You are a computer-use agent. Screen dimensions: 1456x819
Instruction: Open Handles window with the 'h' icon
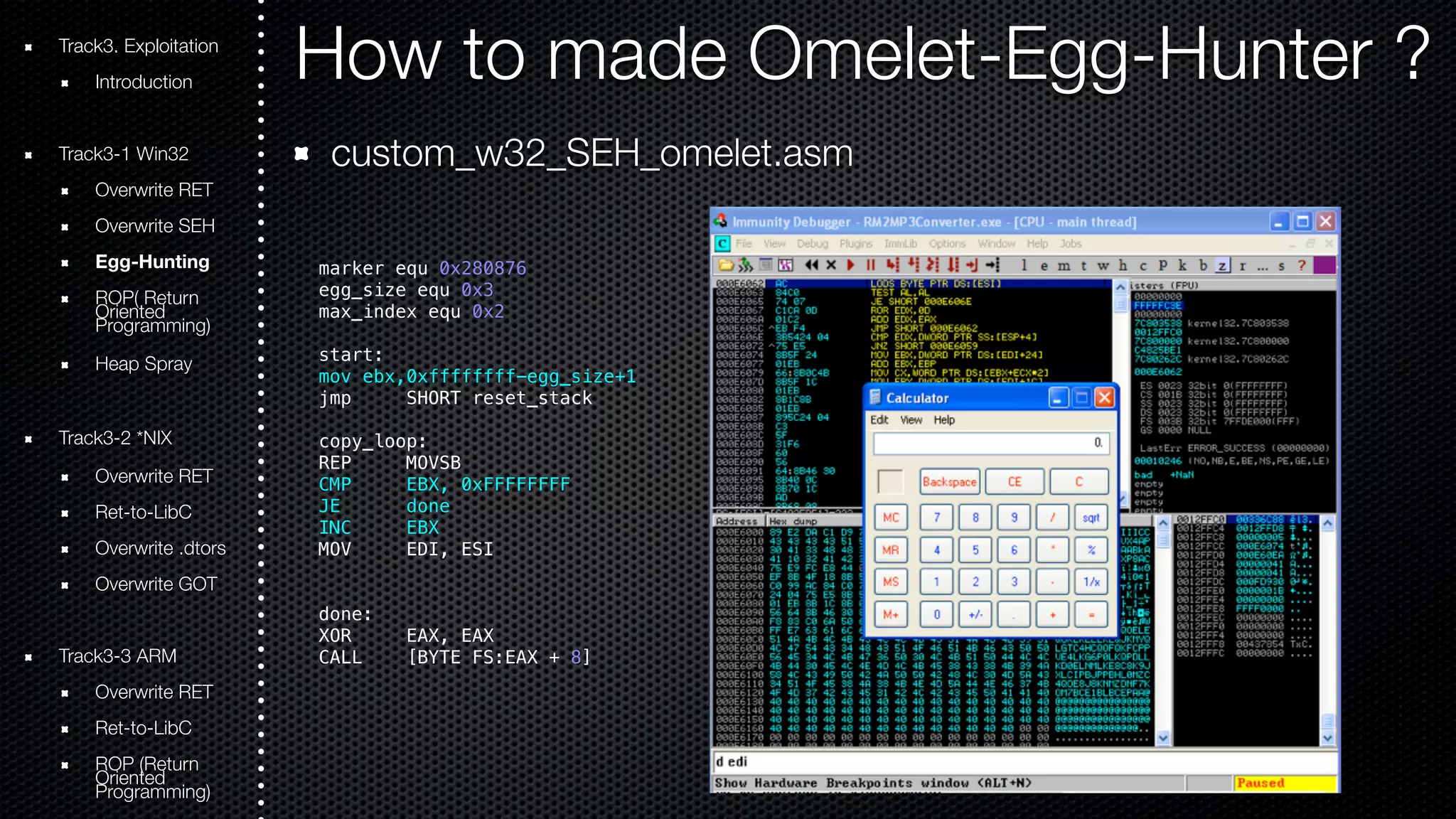(x=1123, y=265)
